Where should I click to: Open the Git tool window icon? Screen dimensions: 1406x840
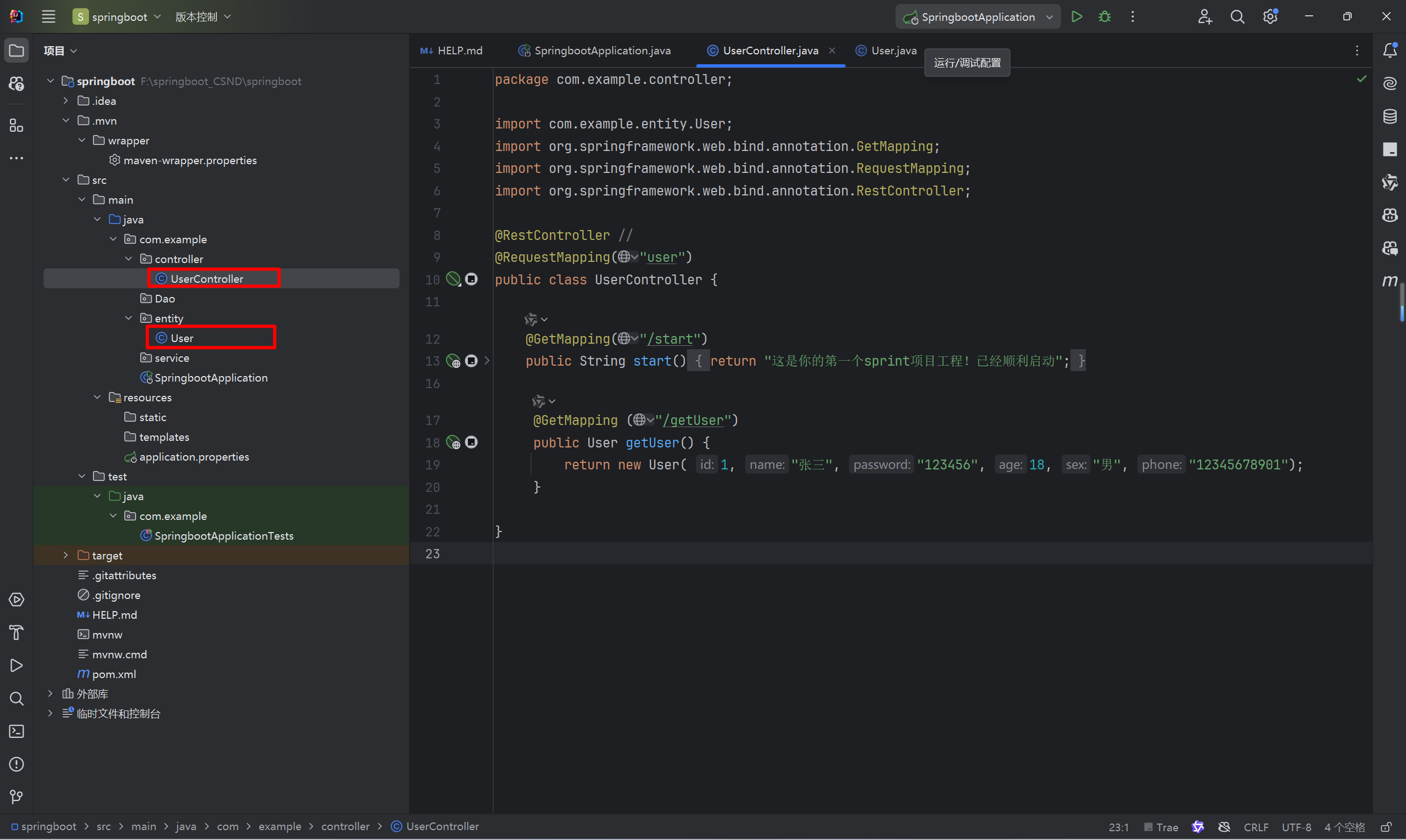click(16, 797)
